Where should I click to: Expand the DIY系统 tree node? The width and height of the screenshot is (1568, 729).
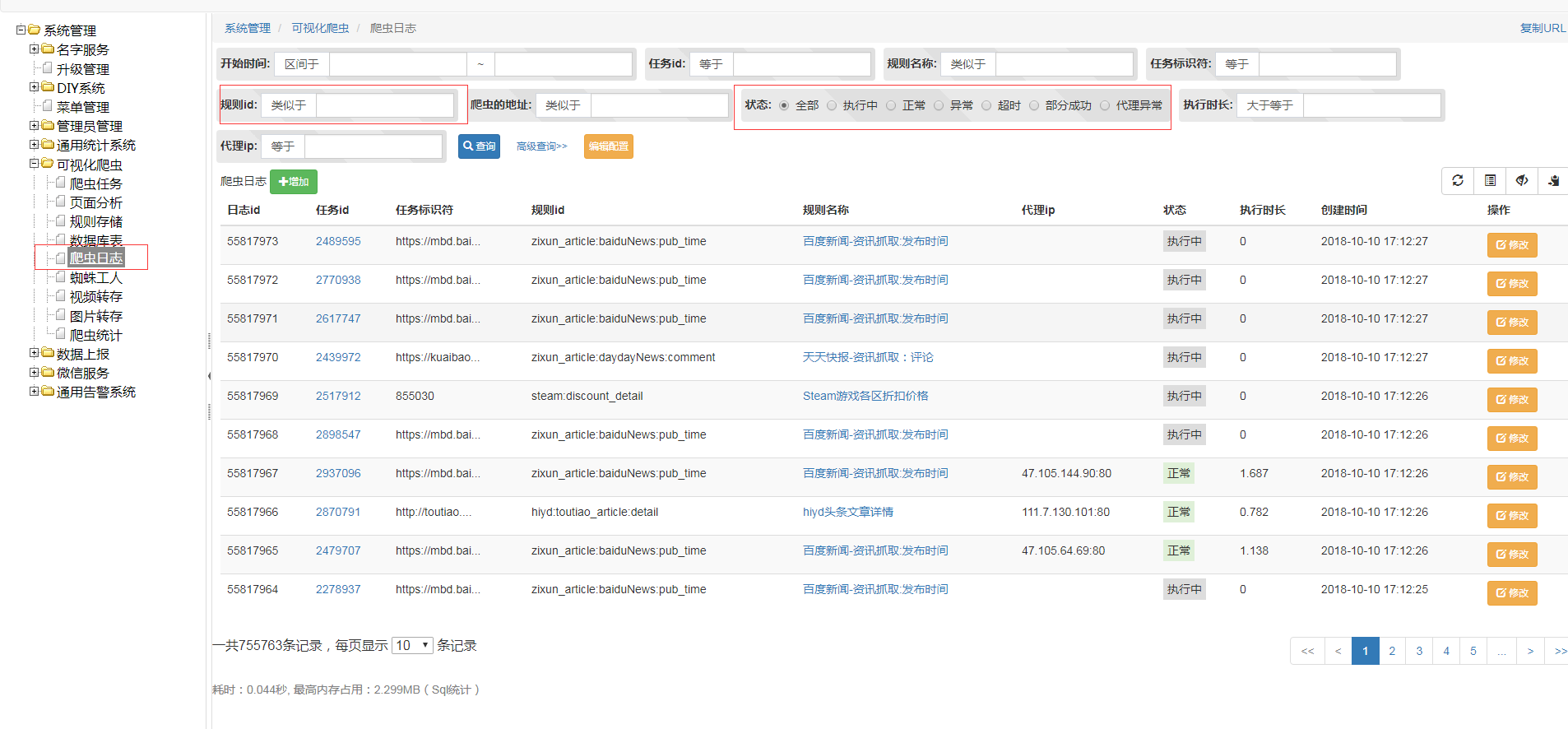click(x=35, y=86)
